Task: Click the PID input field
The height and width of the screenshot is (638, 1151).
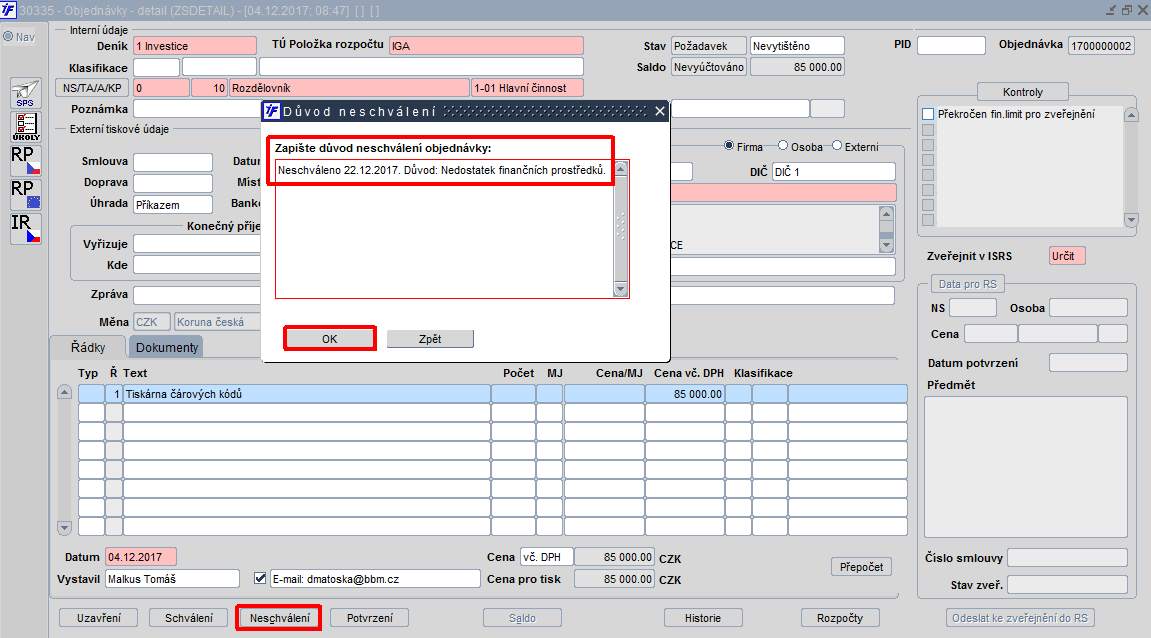Action: 951,46
